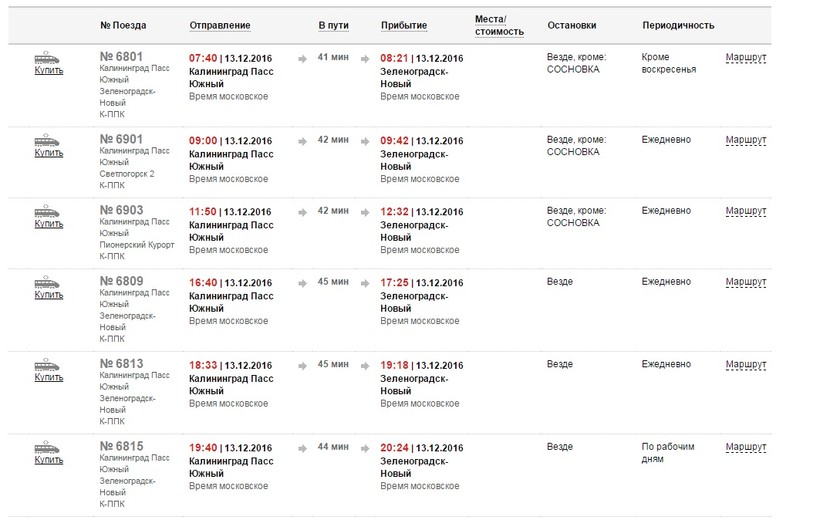Click the Прибытие column header

(x=404, y=25)
